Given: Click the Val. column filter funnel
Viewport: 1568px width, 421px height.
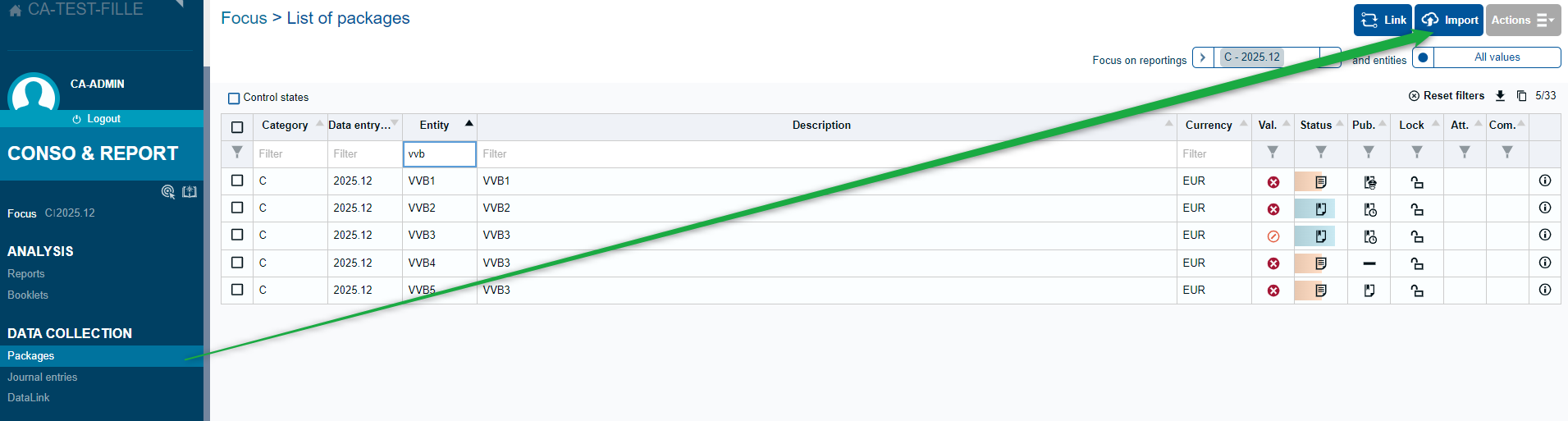Looking at the screenshot, I should pos(1273,152).
